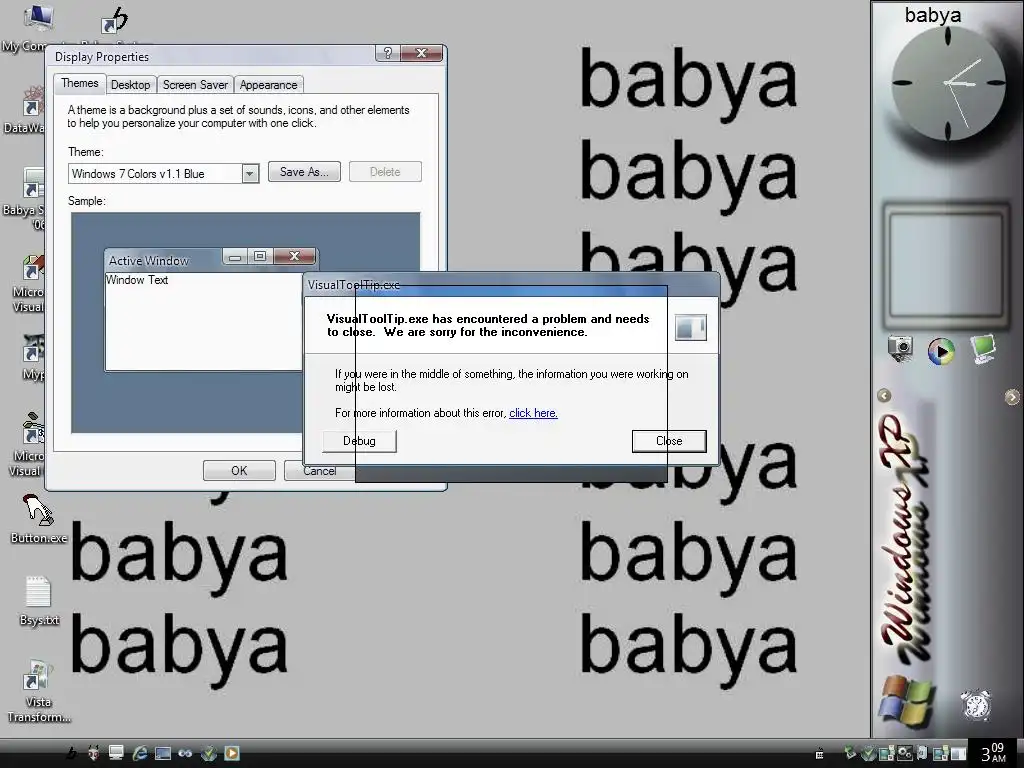Image resolution: width=1024 pixels, height=768 pixels.
Task: Open the desktop shortcut with cursive b icon
Action: point(116,21)
